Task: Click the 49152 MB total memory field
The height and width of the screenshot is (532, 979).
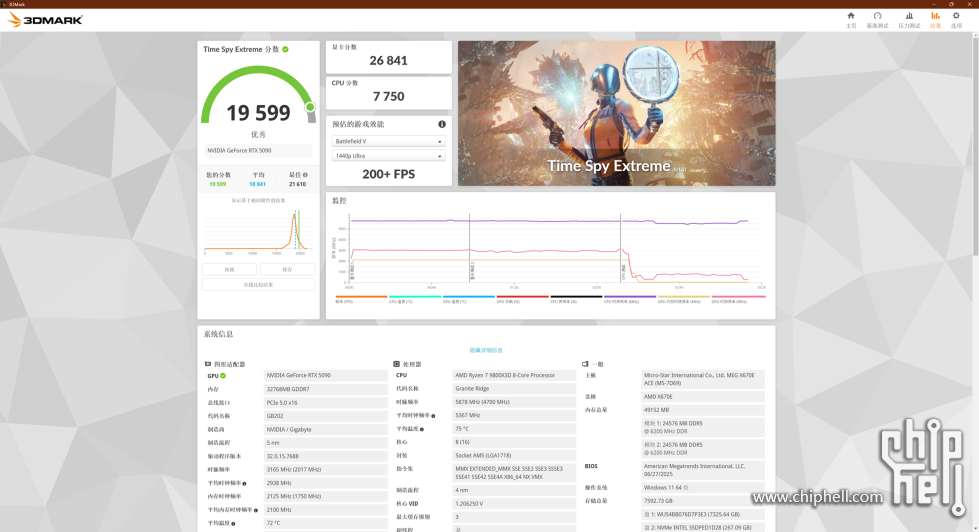Action: (x=703, y=410)
